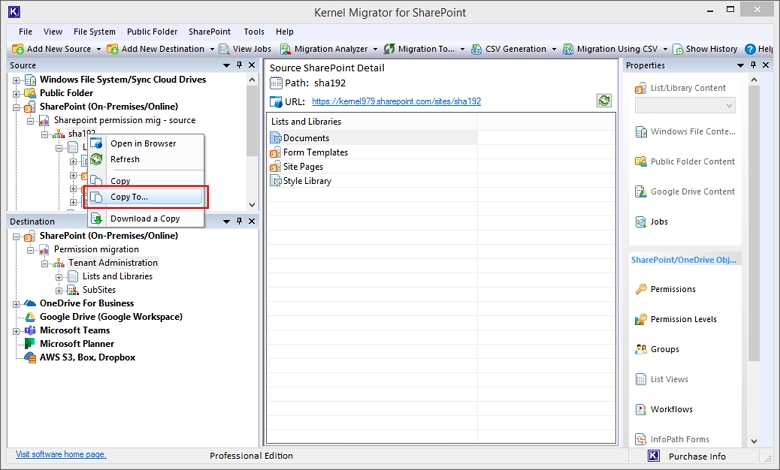Screen dimensions: 780x470
Task: Click the Permissions key icon
Action: [641, 289]
